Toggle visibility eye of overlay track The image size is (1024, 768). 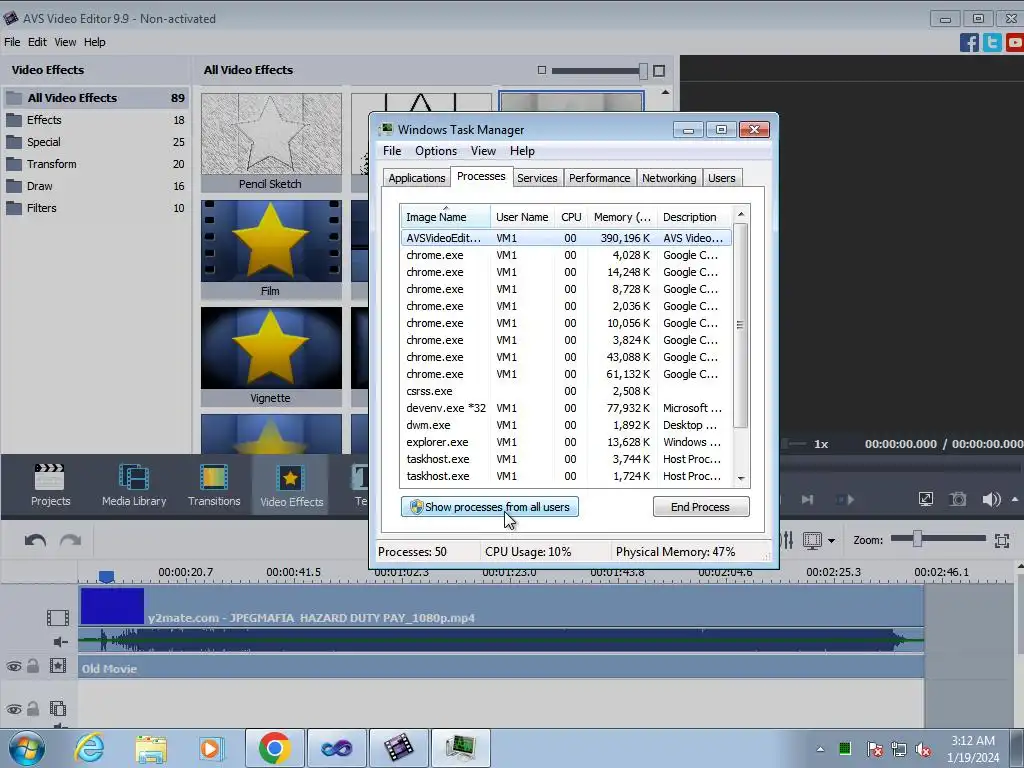14,709
